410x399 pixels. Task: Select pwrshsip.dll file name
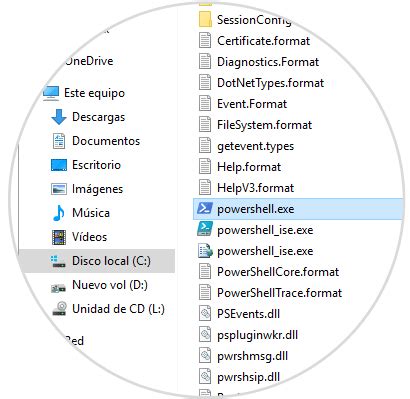(248, 377)
